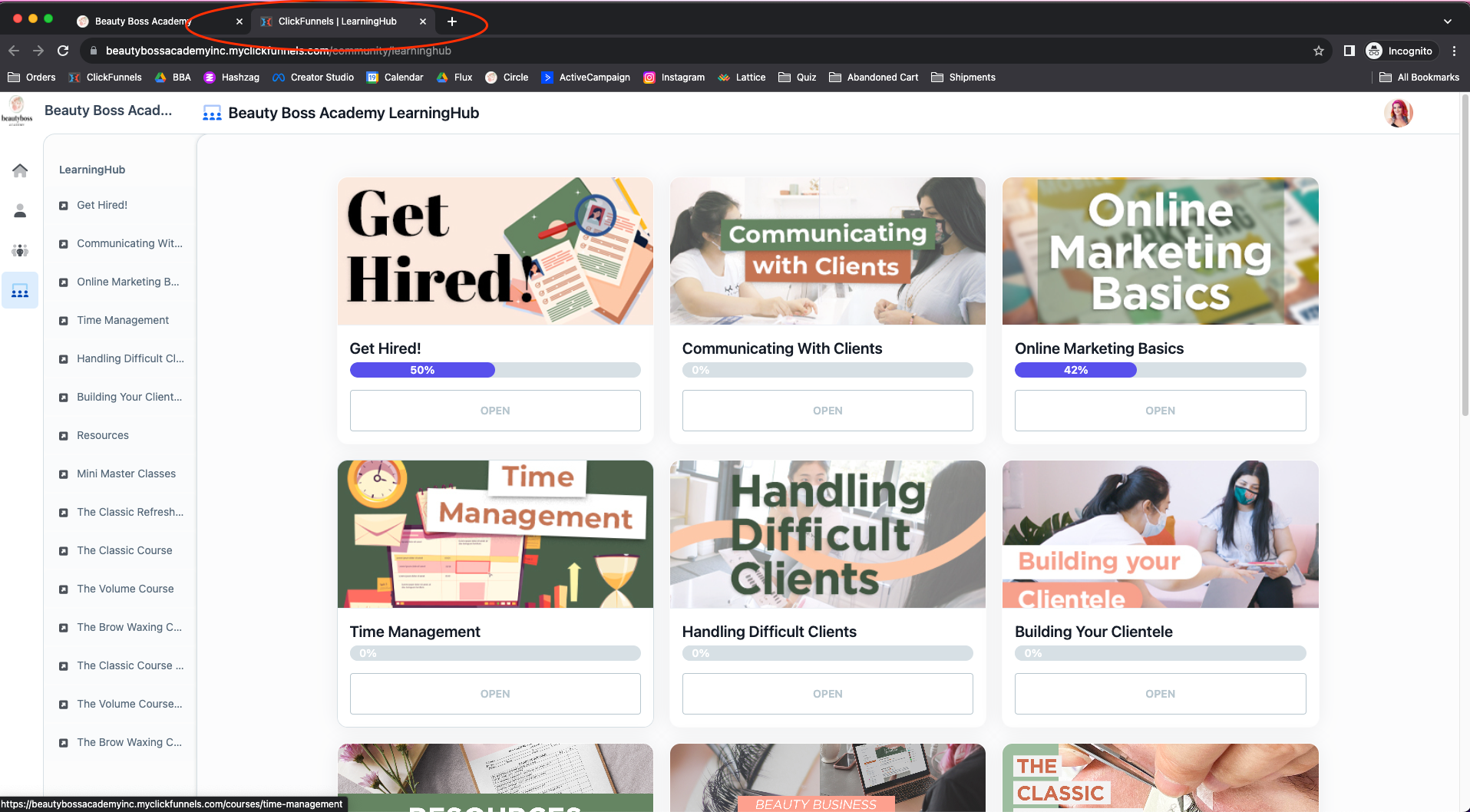
Task: Open the Flux bookmark
Action: tap(454, 78)
